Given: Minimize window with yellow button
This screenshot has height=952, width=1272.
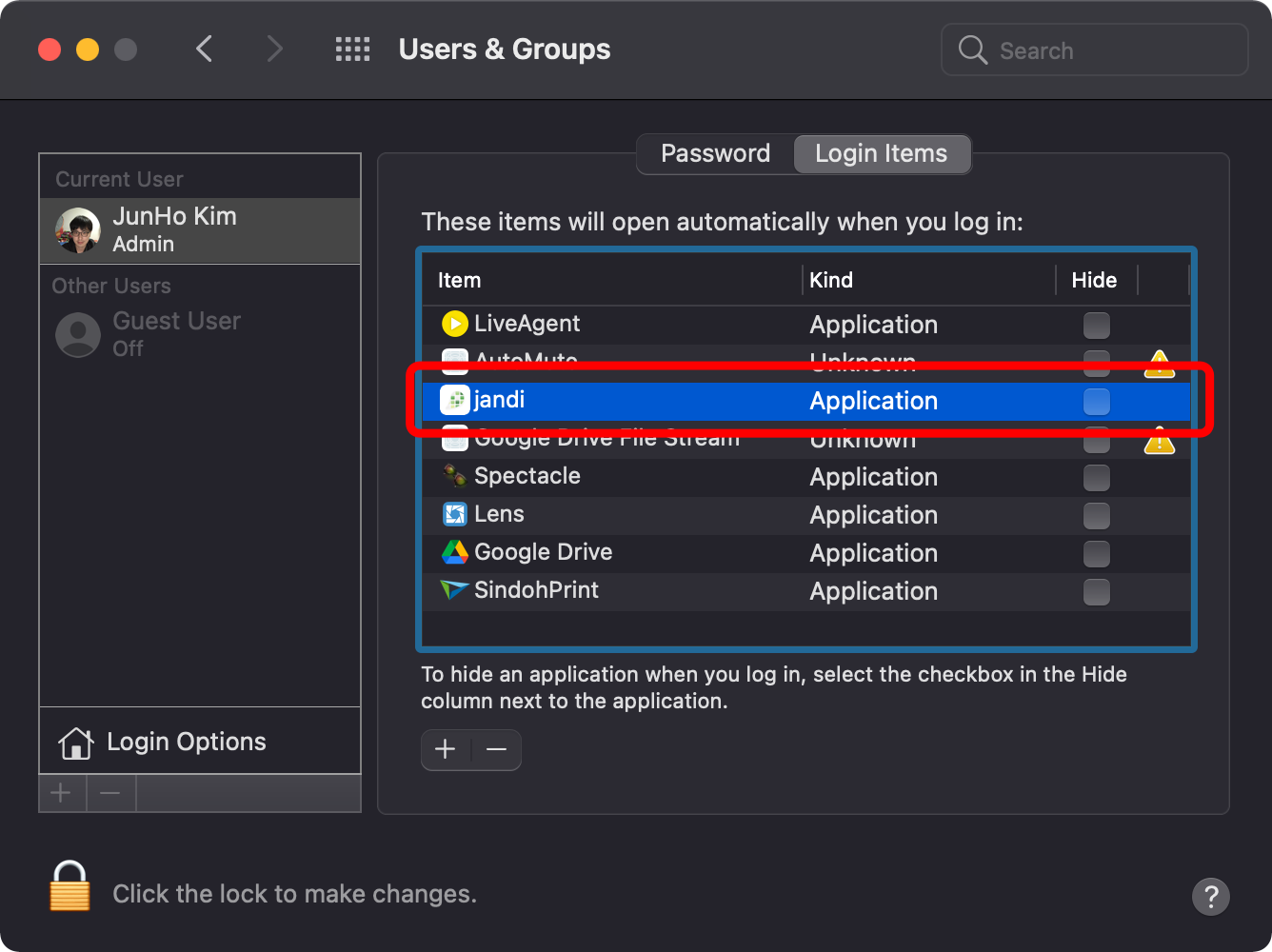Looking at the screenshot, I should coord(88,50).
